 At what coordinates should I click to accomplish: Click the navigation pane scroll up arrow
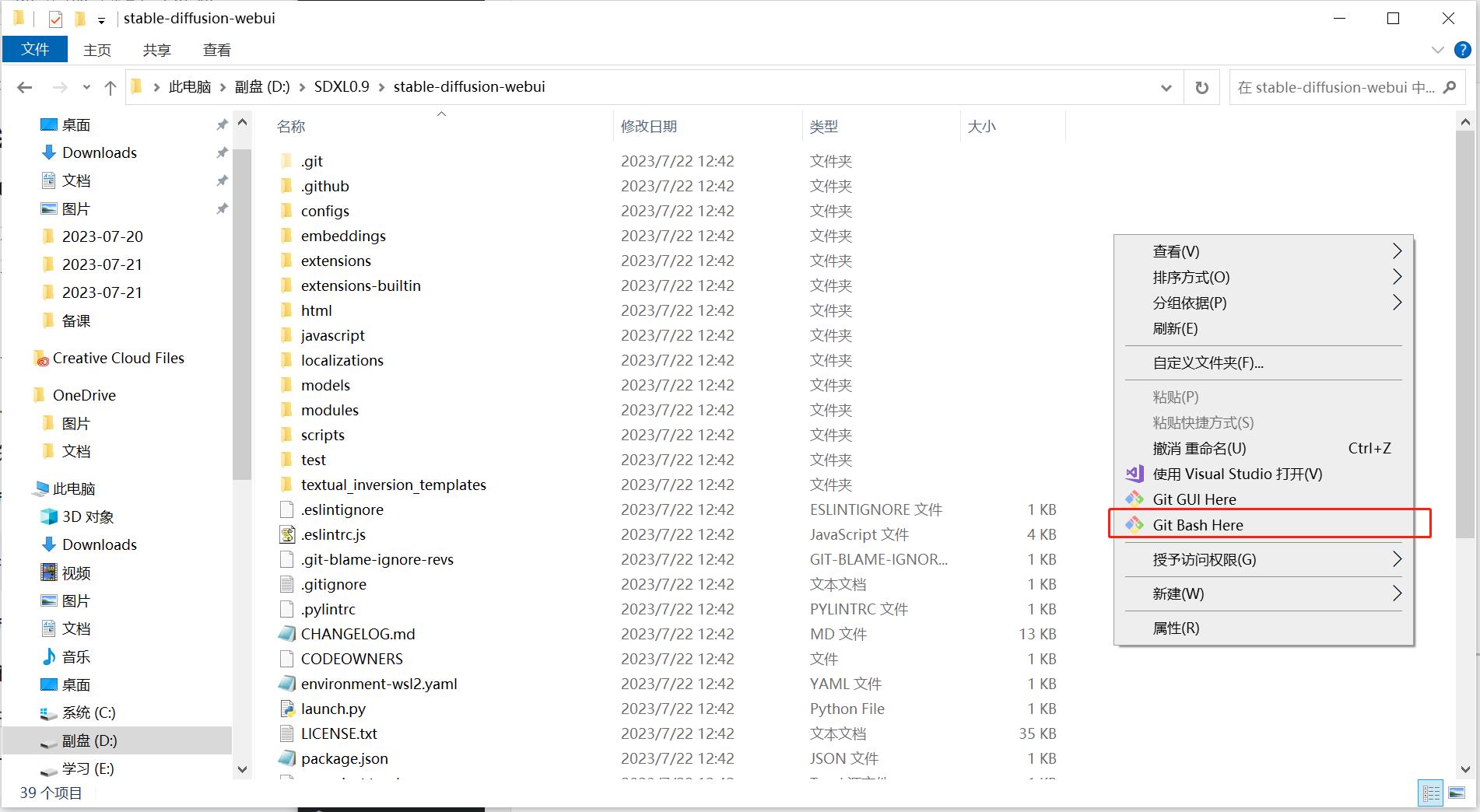click(242, 122)
